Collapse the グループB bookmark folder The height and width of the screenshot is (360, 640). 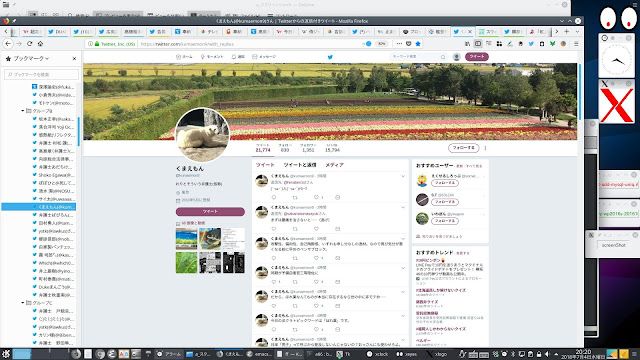point(23,111)
